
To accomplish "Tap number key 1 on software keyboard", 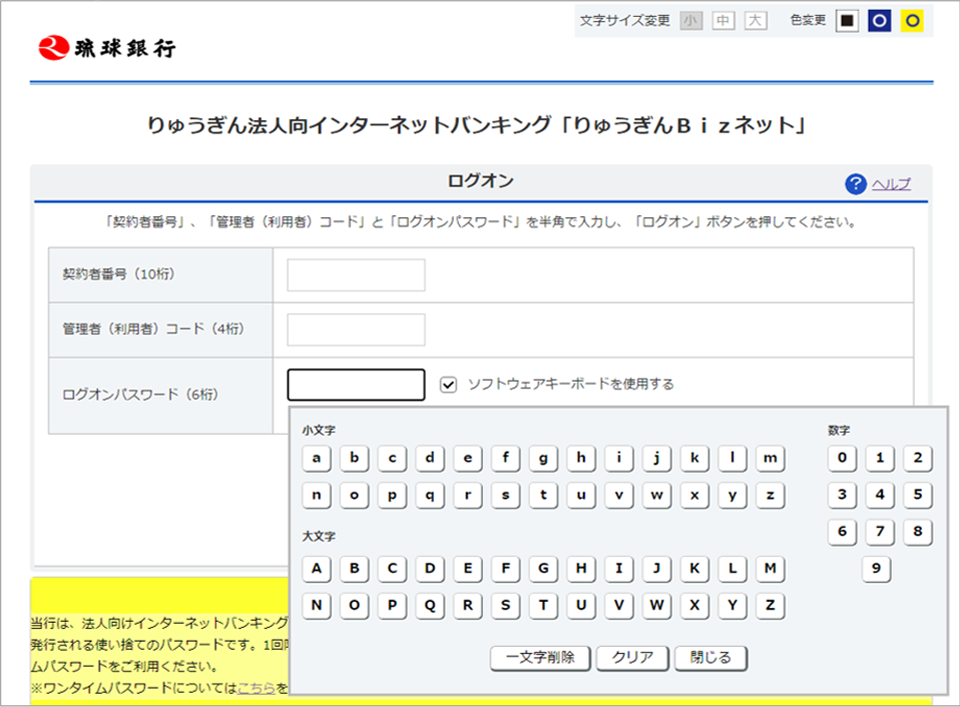I will coord(880,458).
